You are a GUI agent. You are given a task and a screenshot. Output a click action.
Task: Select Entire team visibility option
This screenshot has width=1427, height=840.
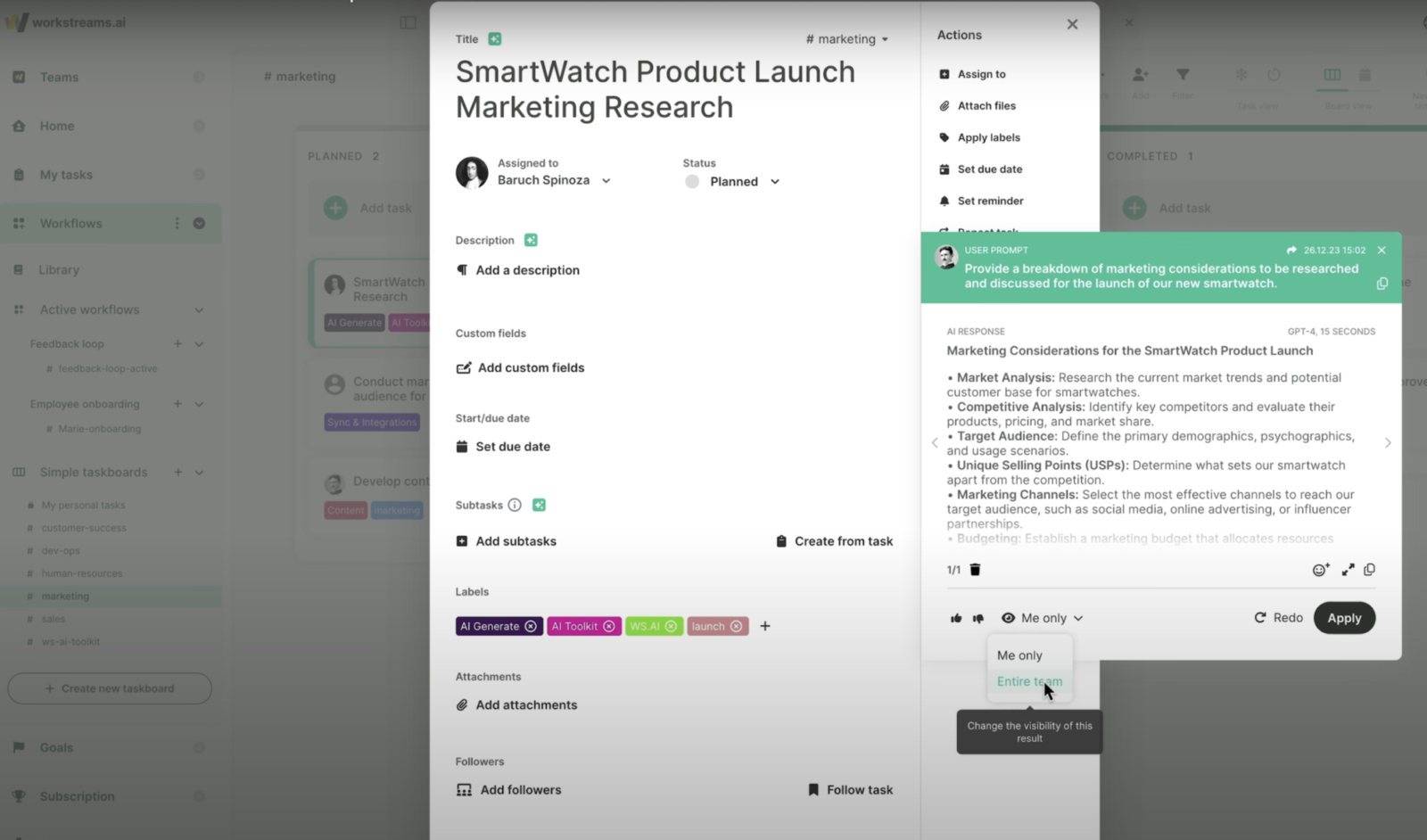[1029, 681]
